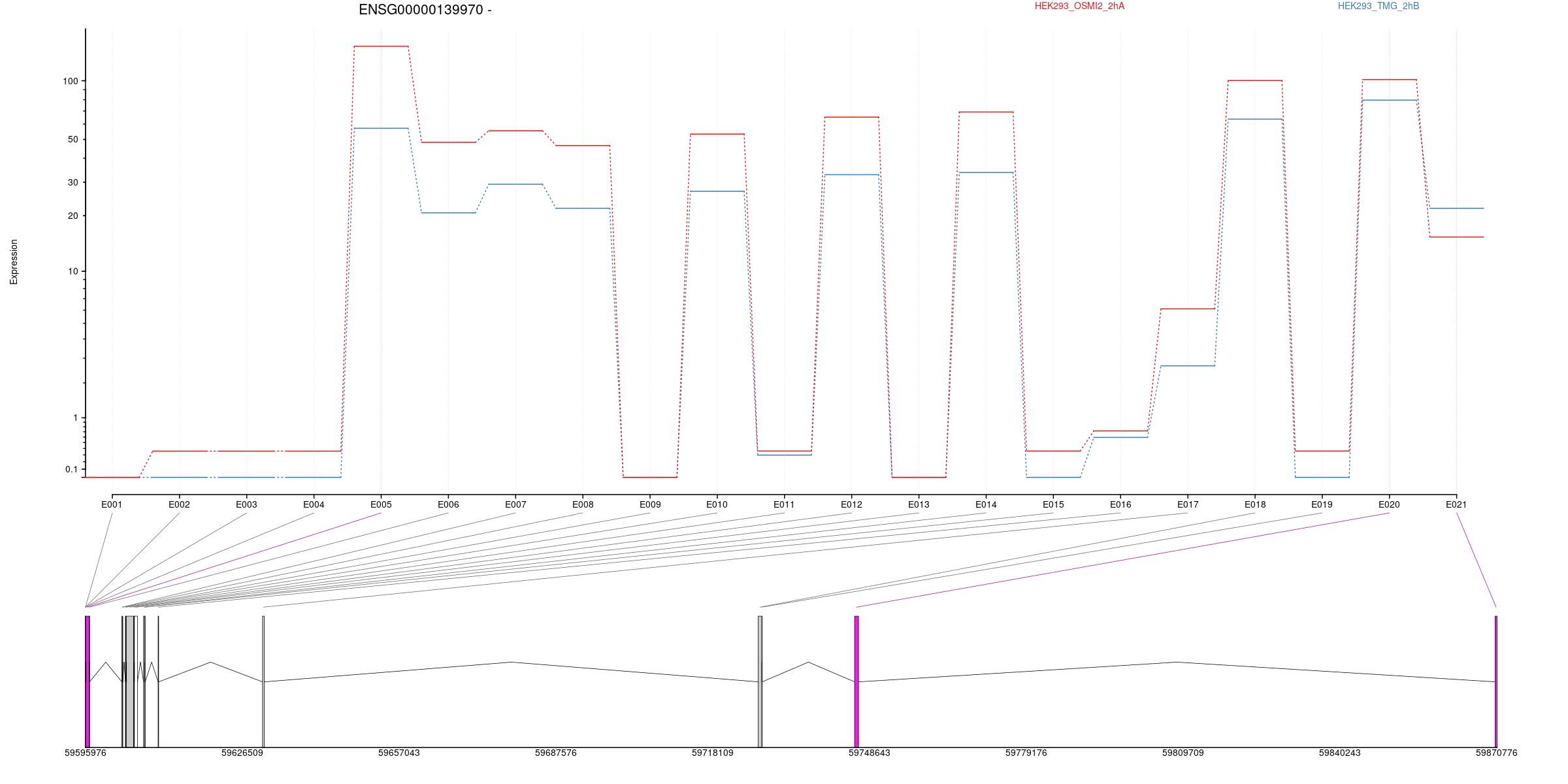Select exon label E007
The image size is (1568, 784).
[x=515, y=504]
